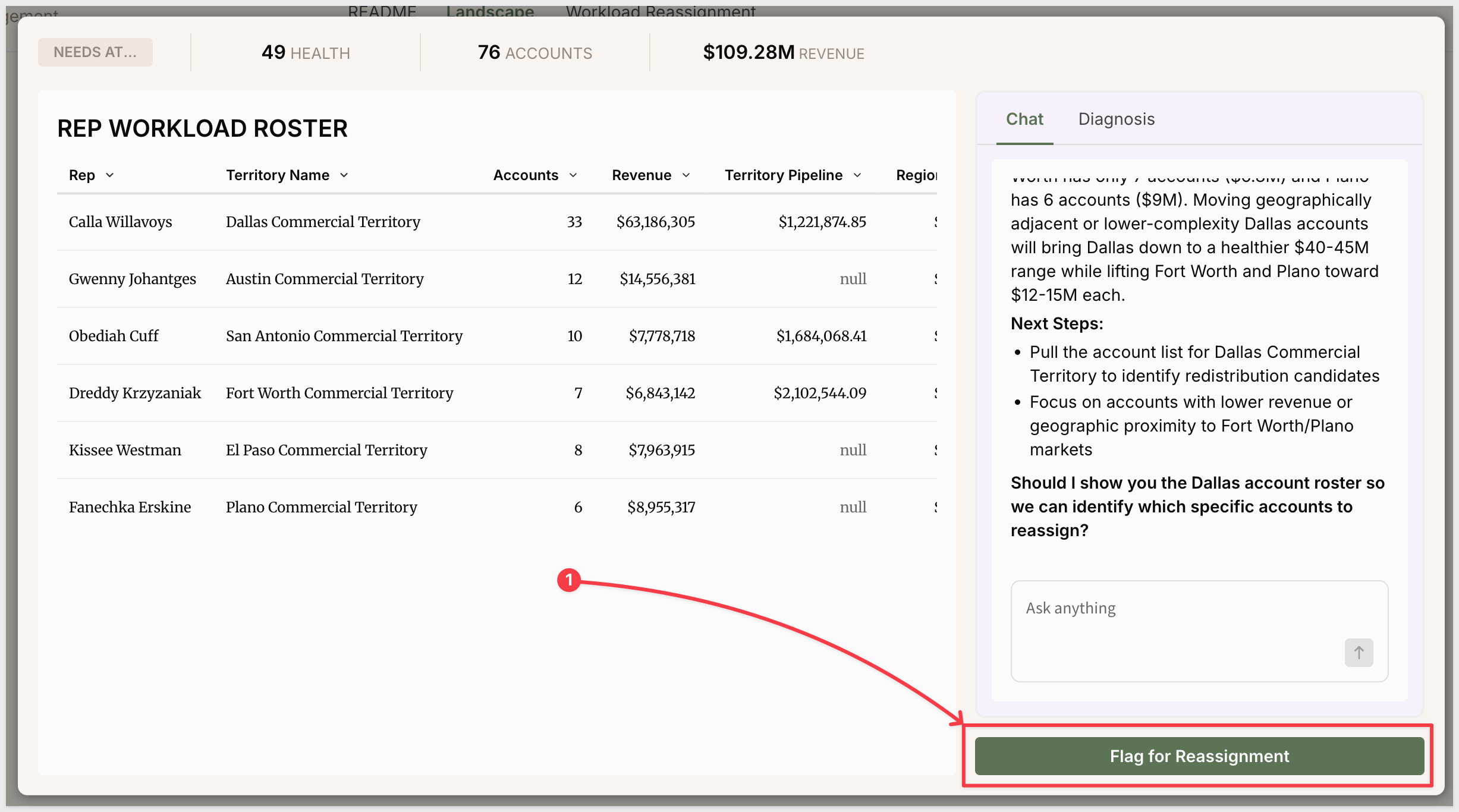
Task: Click the $7,963,915 revenue value
Action: pos(662,450)
